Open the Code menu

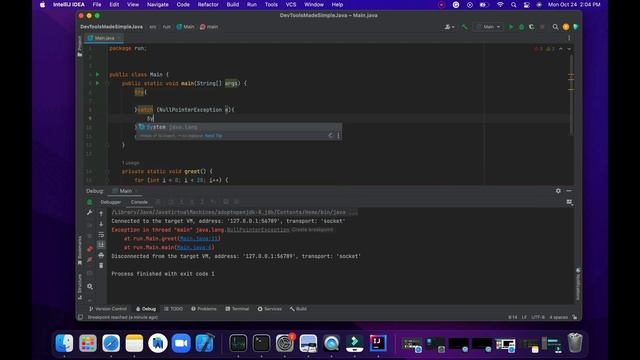click(183, 4)
